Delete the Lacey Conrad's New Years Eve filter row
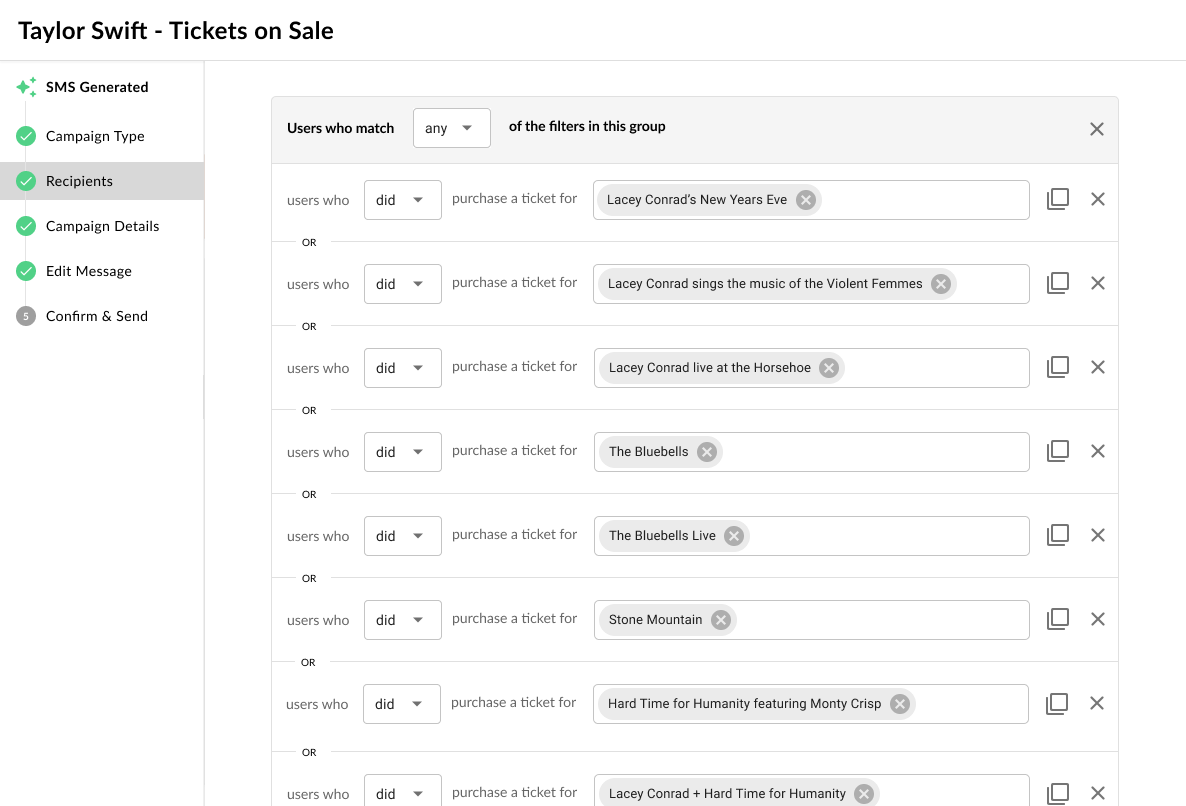 pyautogui.click(x=1098, y=199)
